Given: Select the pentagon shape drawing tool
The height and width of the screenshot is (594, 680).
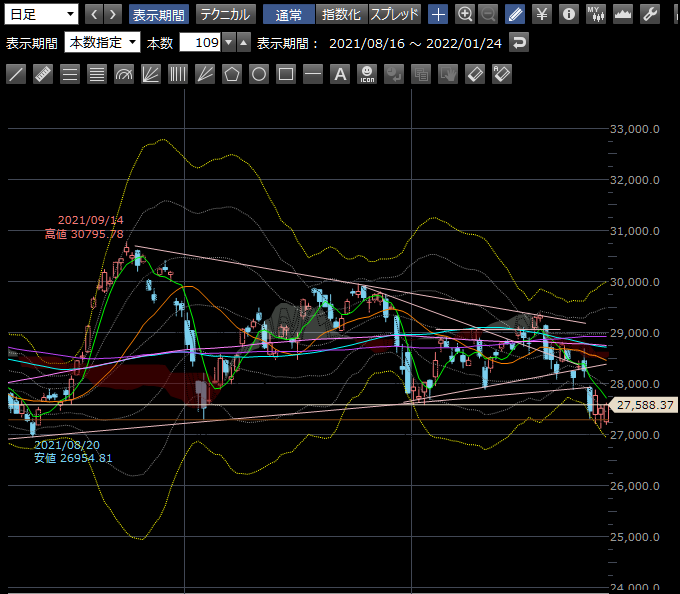Looking at the screenshot, I should 232,74.
